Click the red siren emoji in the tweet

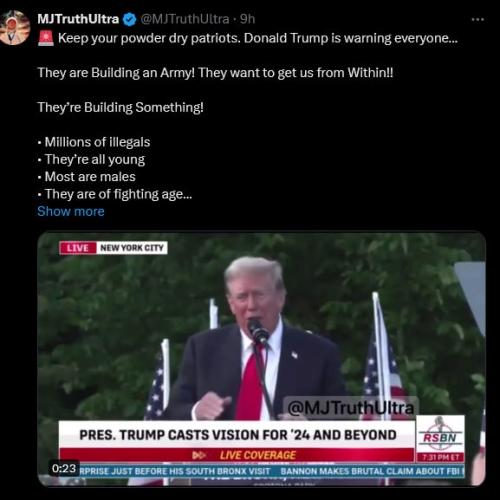pos(46,38)
